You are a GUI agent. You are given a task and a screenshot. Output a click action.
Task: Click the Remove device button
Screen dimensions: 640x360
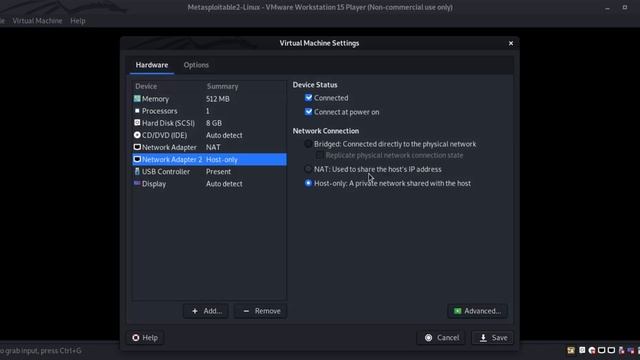coord(261,311)
